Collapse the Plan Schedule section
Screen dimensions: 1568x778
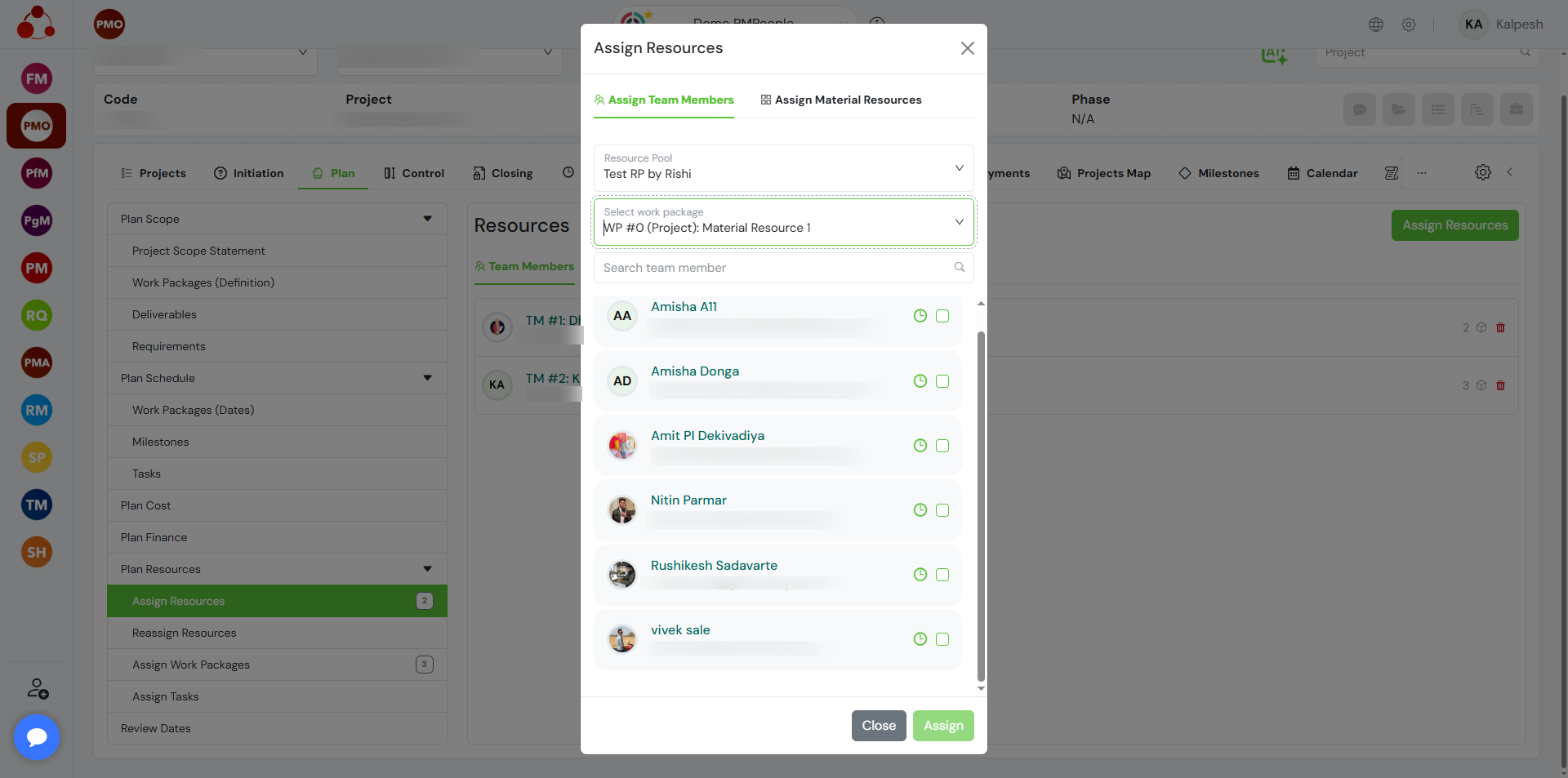coord(427,378)
